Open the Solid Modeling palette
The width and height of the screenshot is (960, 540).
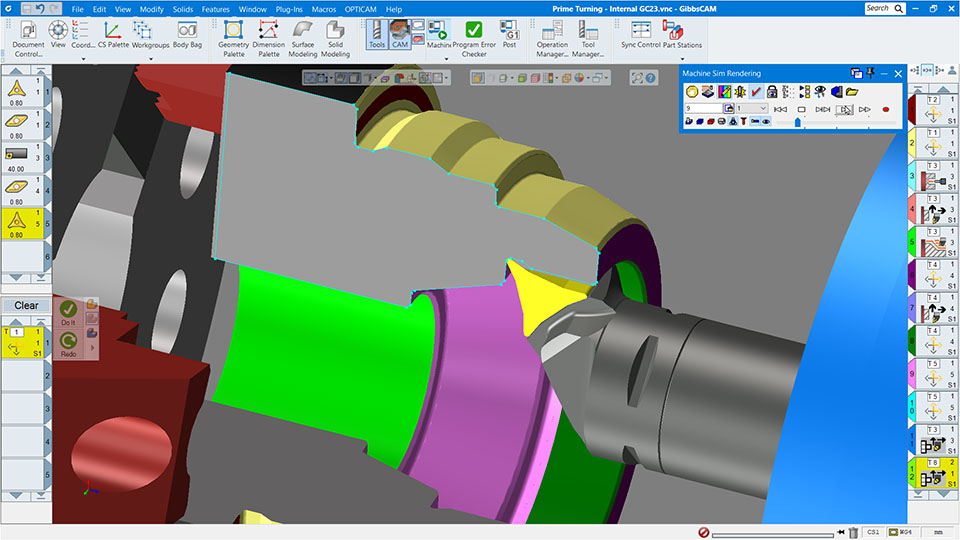pyautogui.click(x=335, y=39)
